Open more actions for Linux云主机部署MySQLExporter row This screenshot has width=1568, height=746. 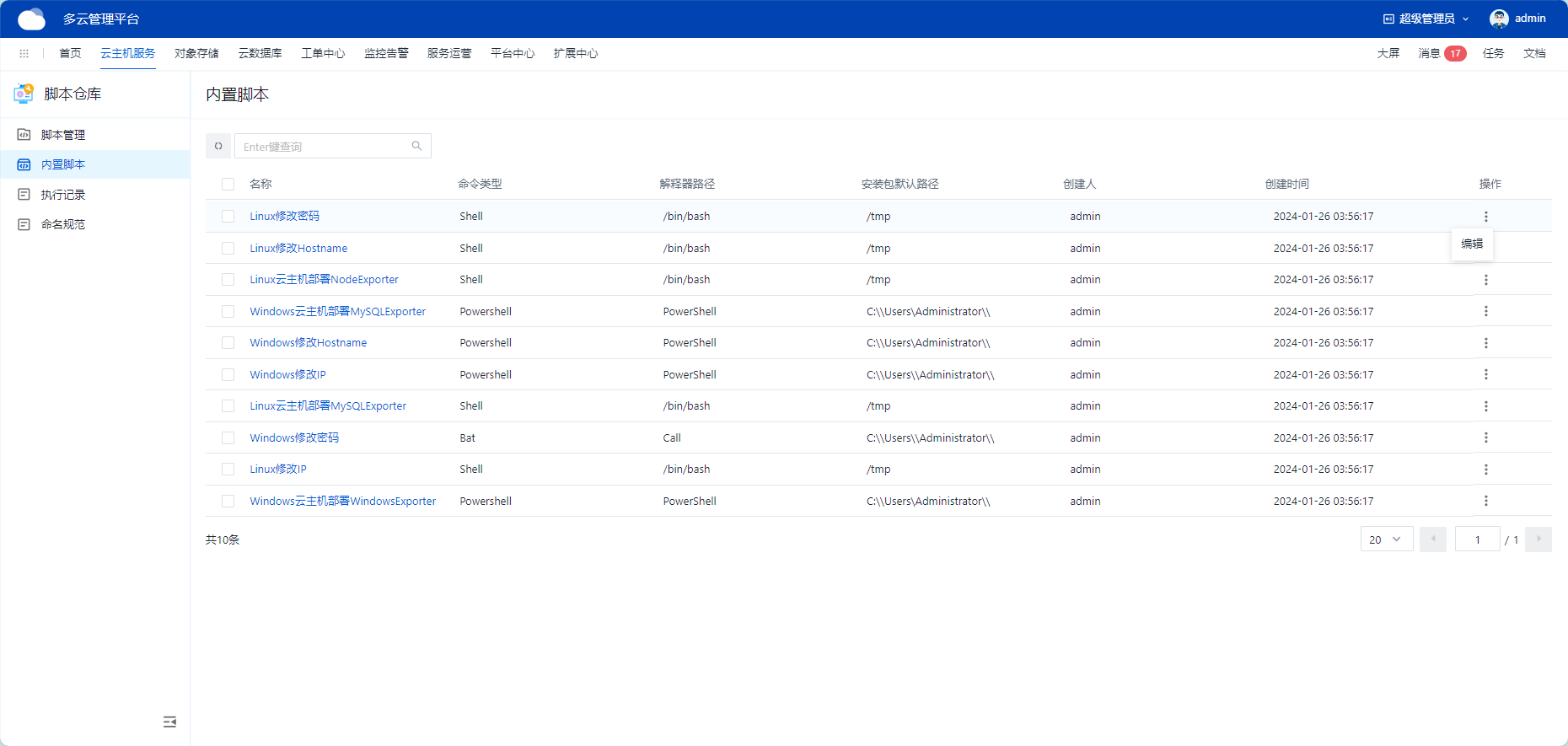click(1486, 406)
